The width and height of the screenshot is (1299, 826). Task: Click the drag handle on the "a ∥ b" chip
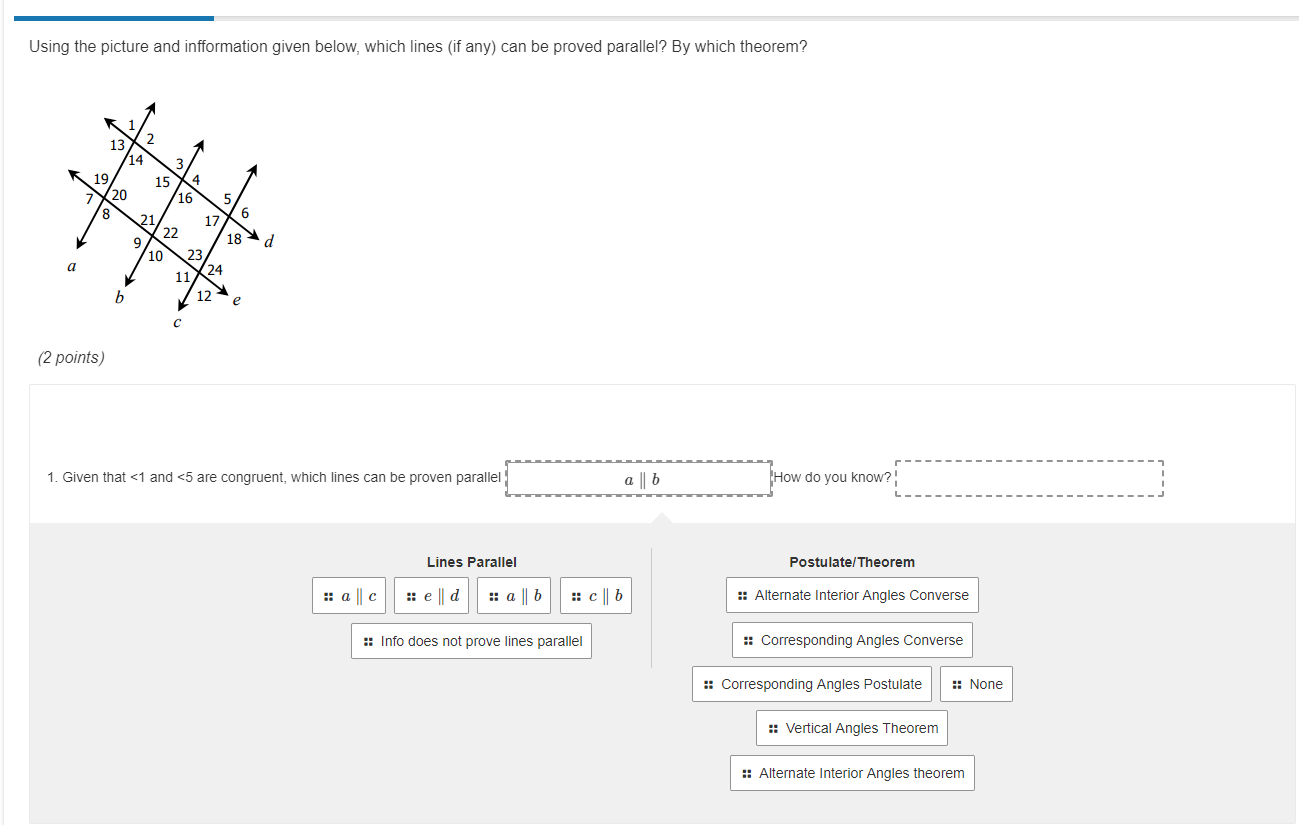[x=494, y=595]
